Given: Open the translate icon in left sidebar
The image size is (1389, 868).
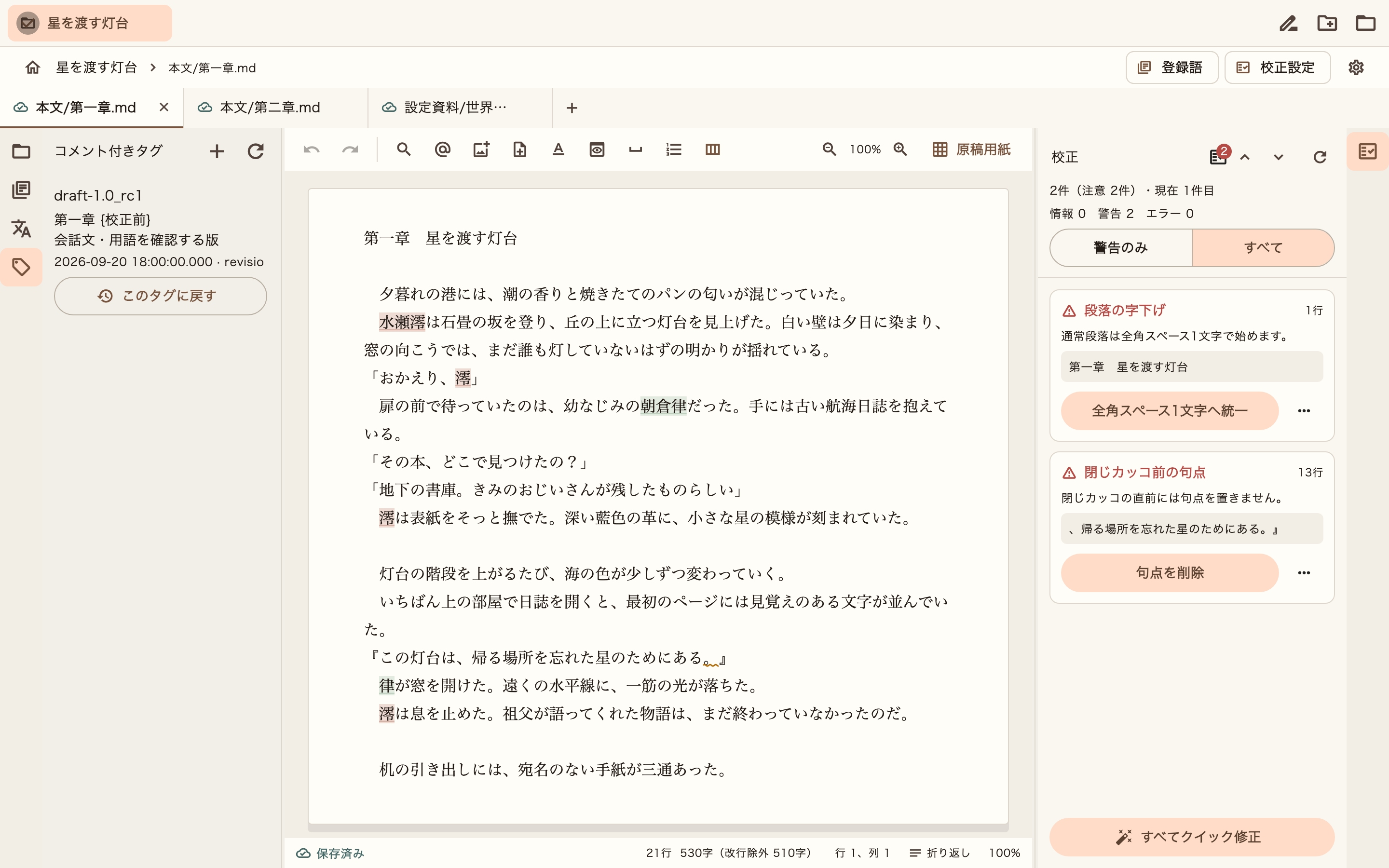Looking at the screenshot, I should tap(21, 229).
